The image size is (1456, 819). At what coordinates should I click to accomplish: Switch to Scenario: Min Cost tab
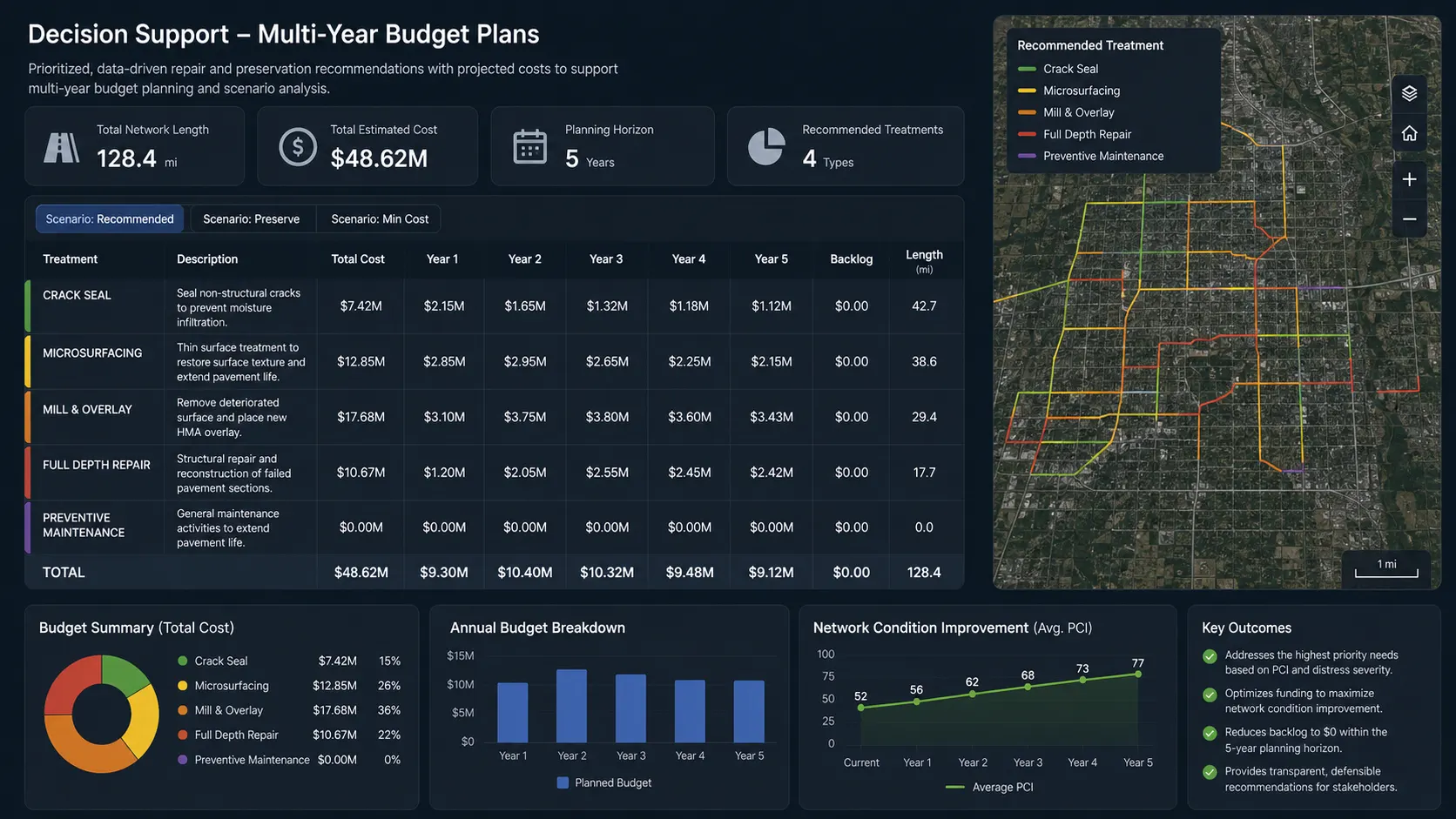380,218
